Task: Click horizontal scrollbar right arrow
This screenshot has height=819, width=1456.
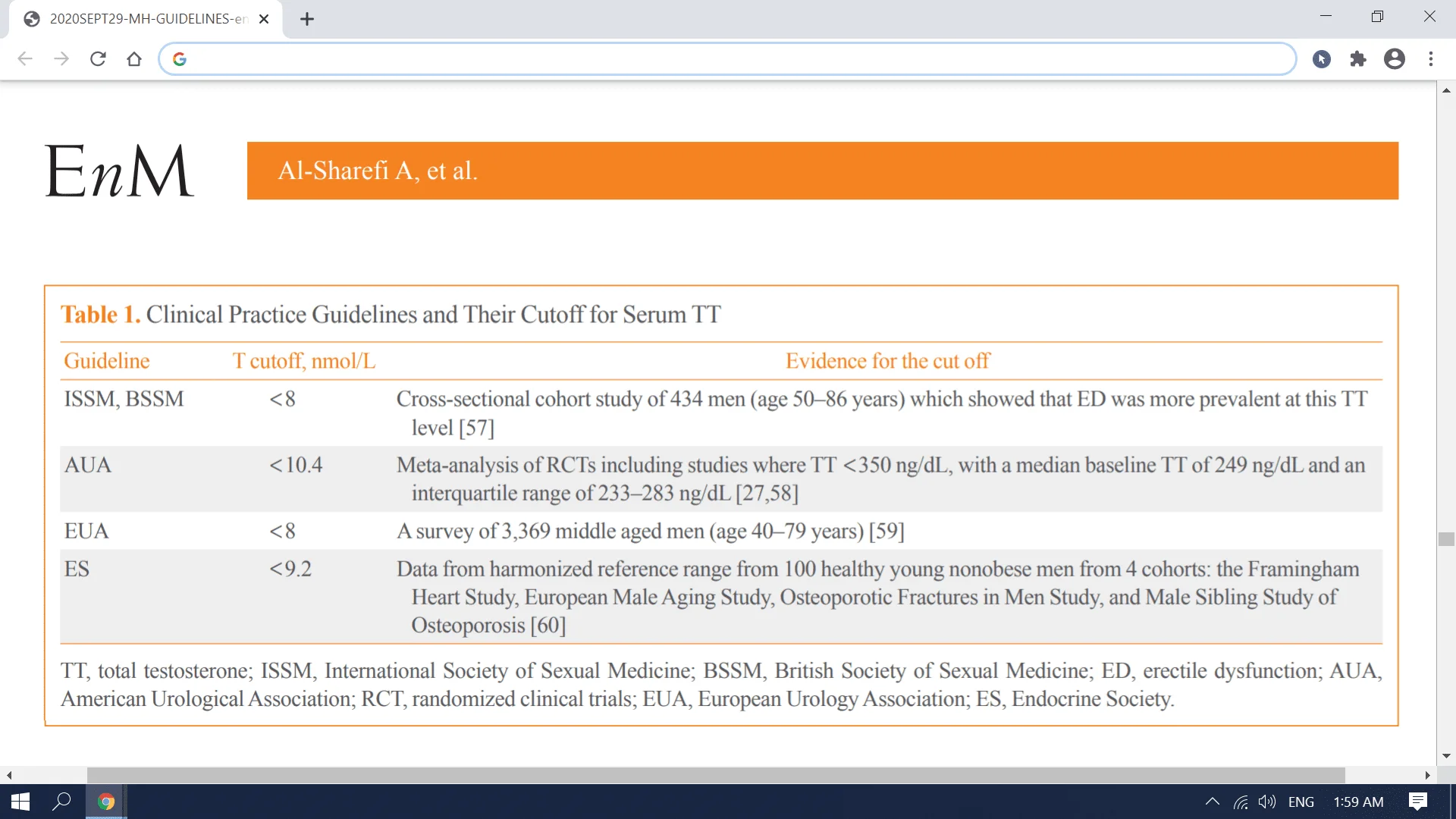Action: click(x=1427, y=775)
